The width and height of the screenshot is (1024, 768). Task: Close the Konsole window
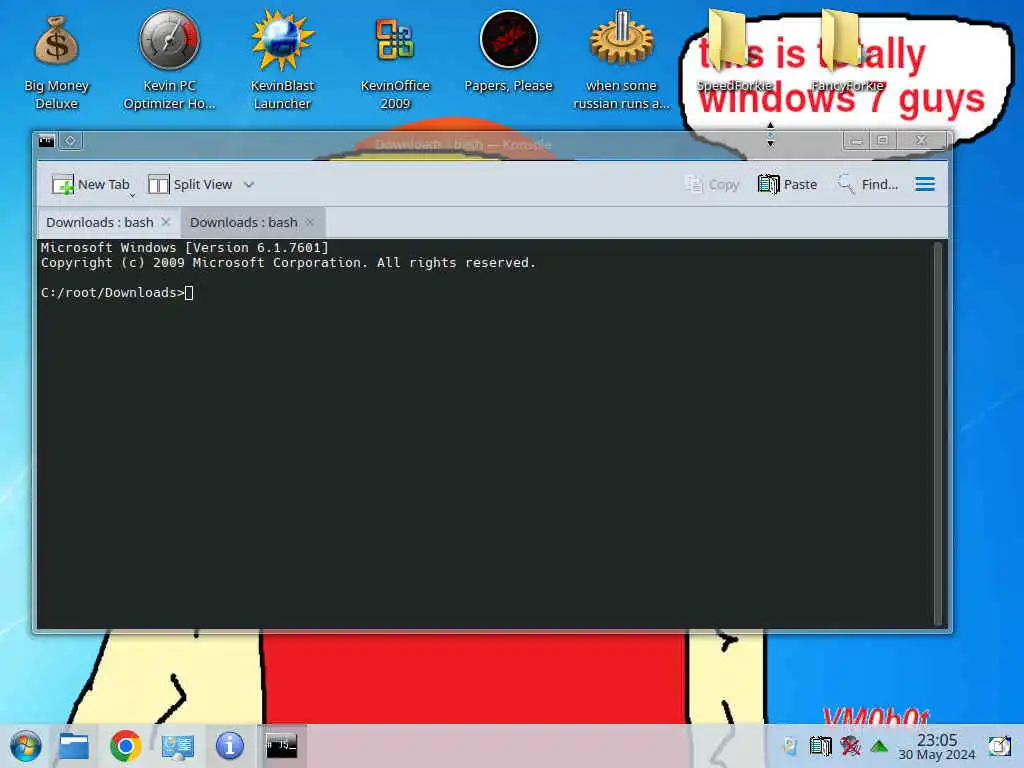click(x=921, y=140)
